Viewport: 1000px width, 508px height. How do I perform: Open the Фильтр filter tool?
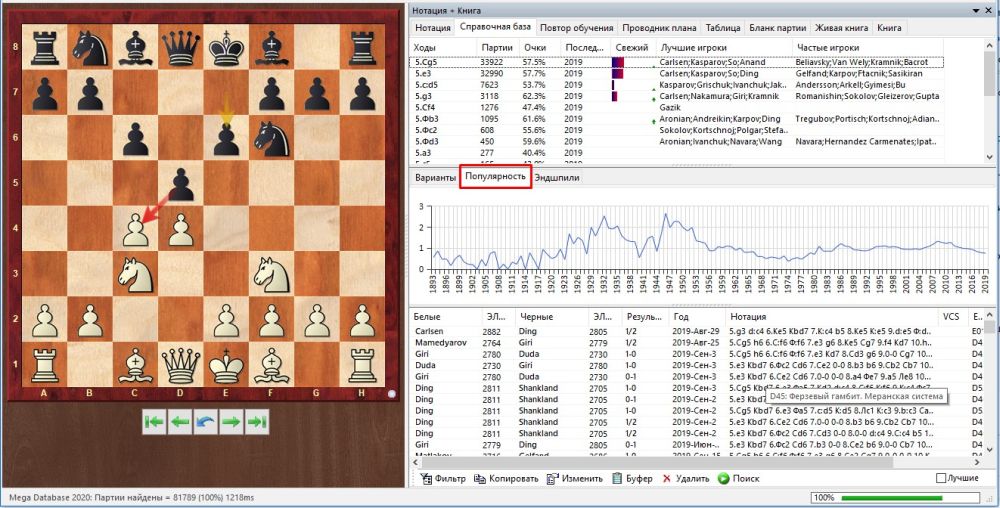point(443,478)
